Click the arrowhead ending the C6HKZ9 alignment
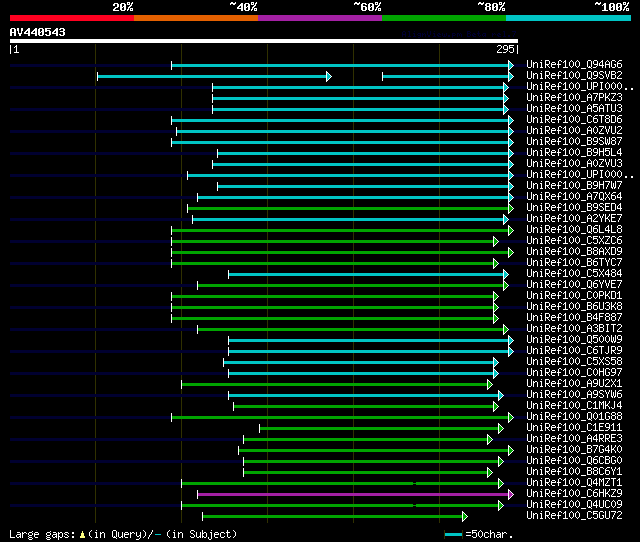Image resolution: width=640 pixels, height=542 pixels. point(511,494)
